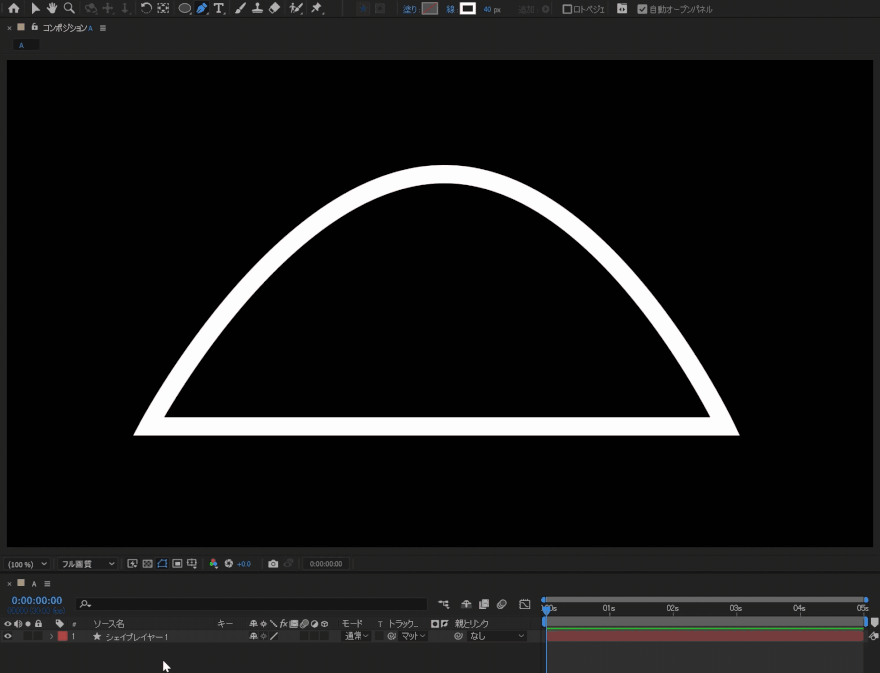Open the フル画質 resolution dropdown
The height and width of the screenshot is (673, 880).
point(87,564)
